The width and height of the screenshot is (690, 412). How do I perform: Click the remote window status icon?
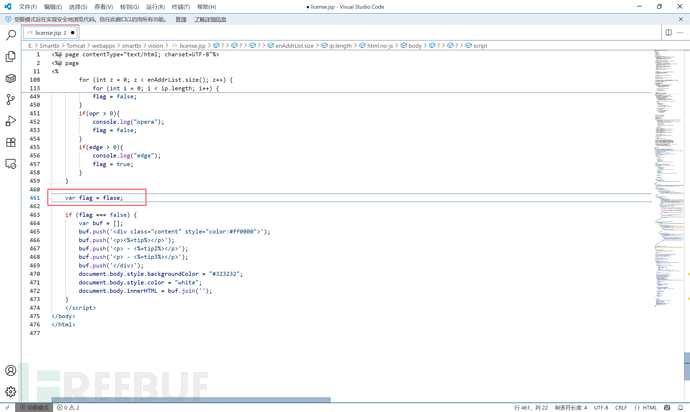point(7,408)
